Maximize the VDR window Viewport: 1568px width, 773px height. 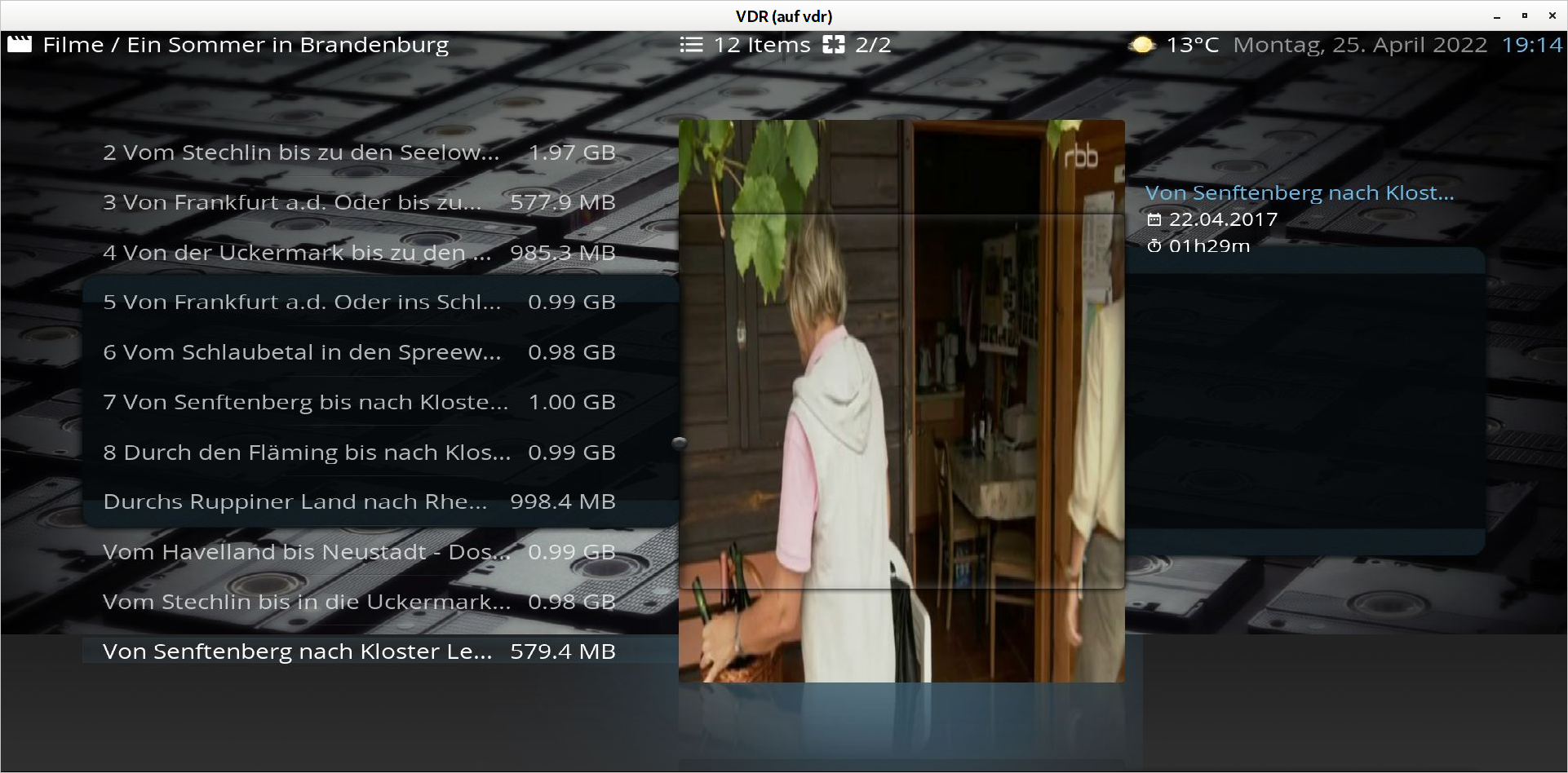1525,15
